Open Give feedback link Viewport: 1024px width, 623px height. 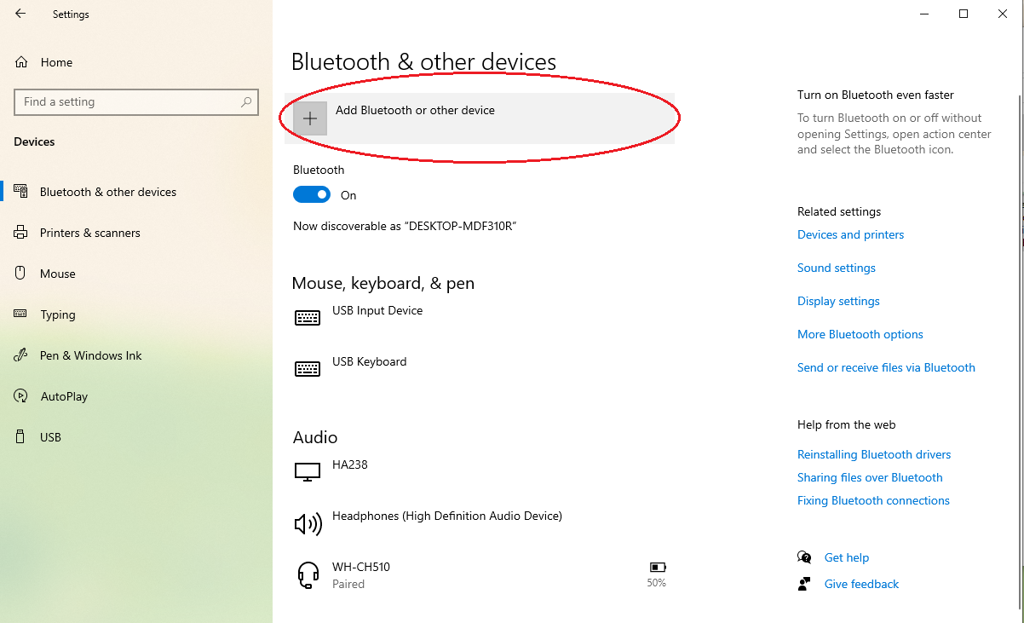click(861, 584)
